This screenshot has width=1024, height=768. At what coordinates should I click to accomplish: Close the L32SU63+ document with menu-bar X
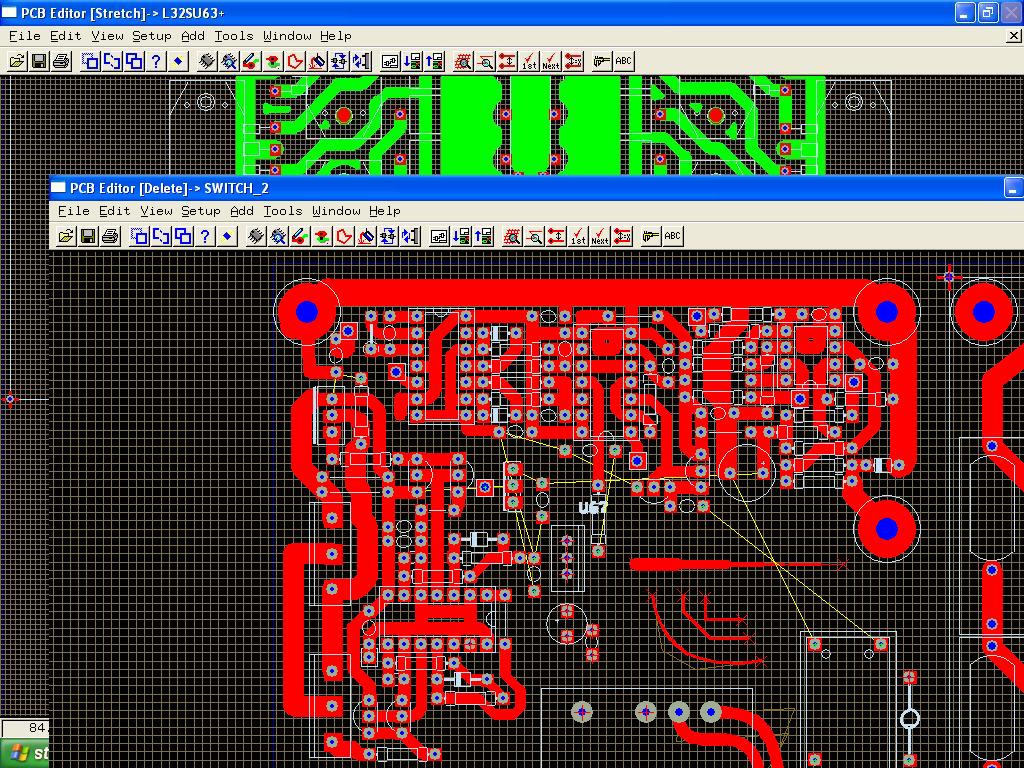[1014, 37]
